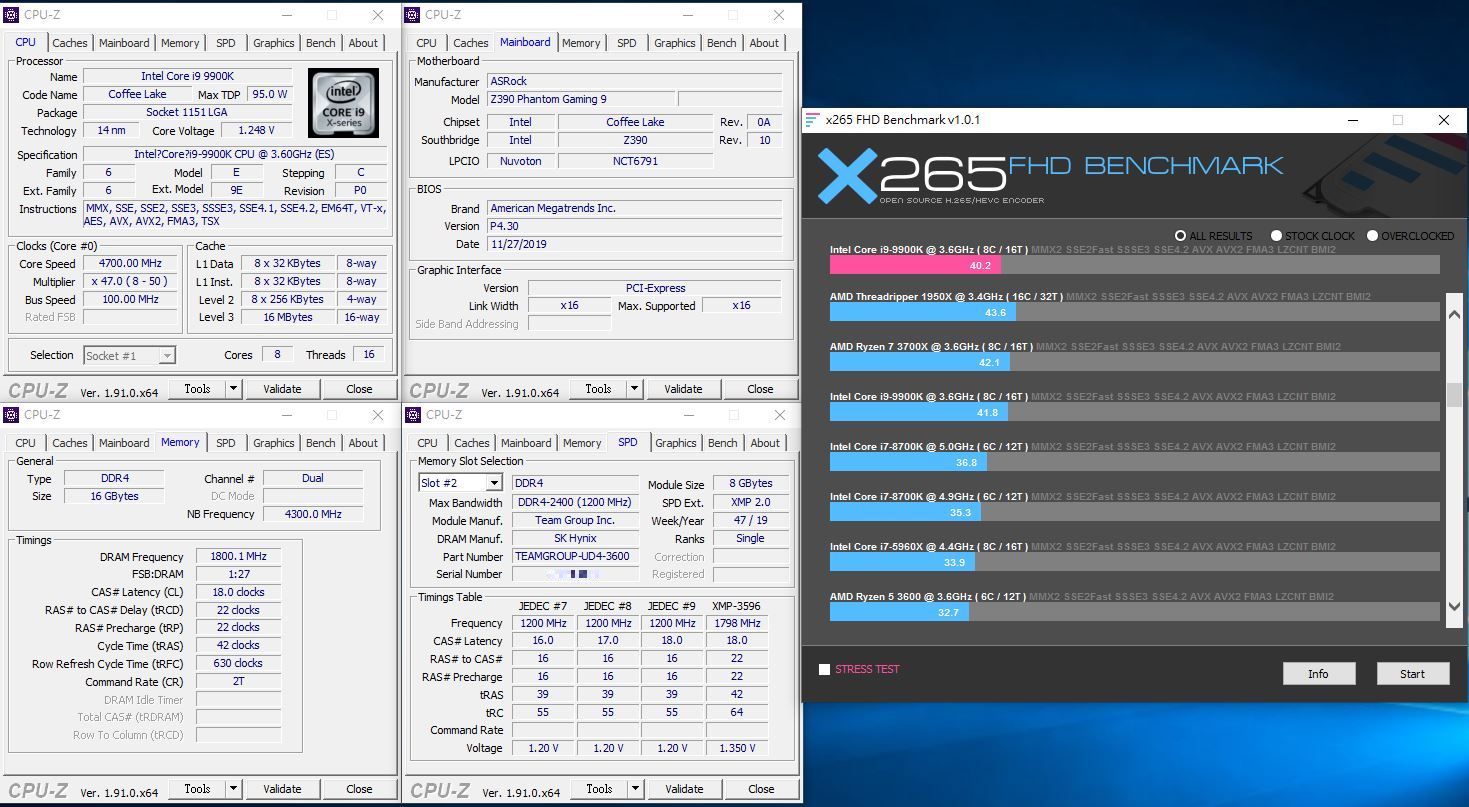
Task: Click Validate in the upper-left CPU window
Action: point(282,389)
